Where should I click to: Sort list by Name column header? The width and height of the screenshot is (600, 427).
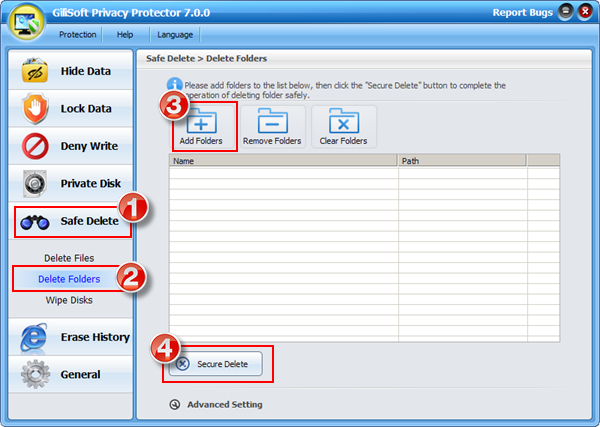point(283,161)
